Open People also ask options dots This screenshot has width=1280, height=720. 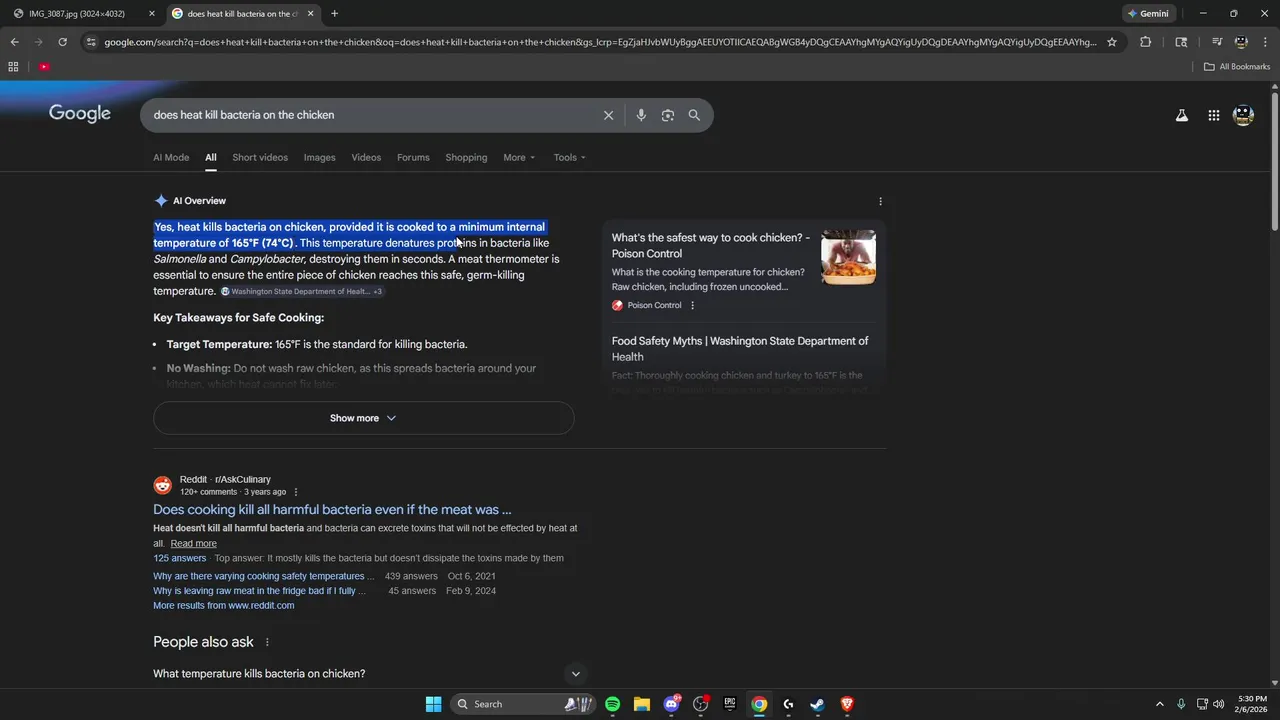(x=267, y=642)
